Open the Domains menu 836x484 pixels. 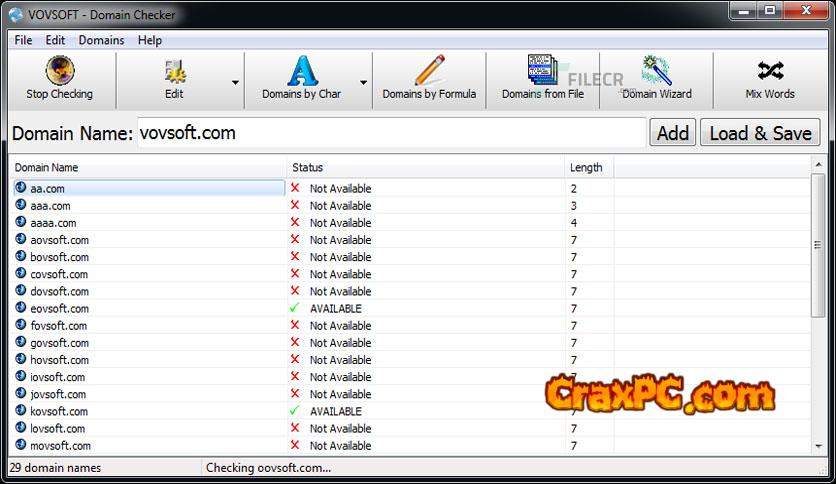[101, 40]
